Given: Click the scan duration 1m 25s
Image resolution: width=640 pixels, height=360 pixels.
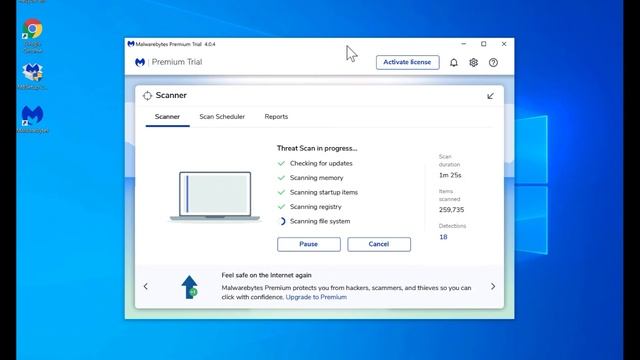Looking at the screenshot, I should 450,175.
